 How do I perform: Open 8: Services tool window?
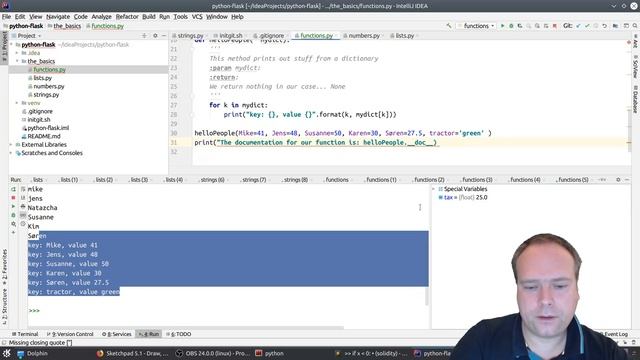117,334
